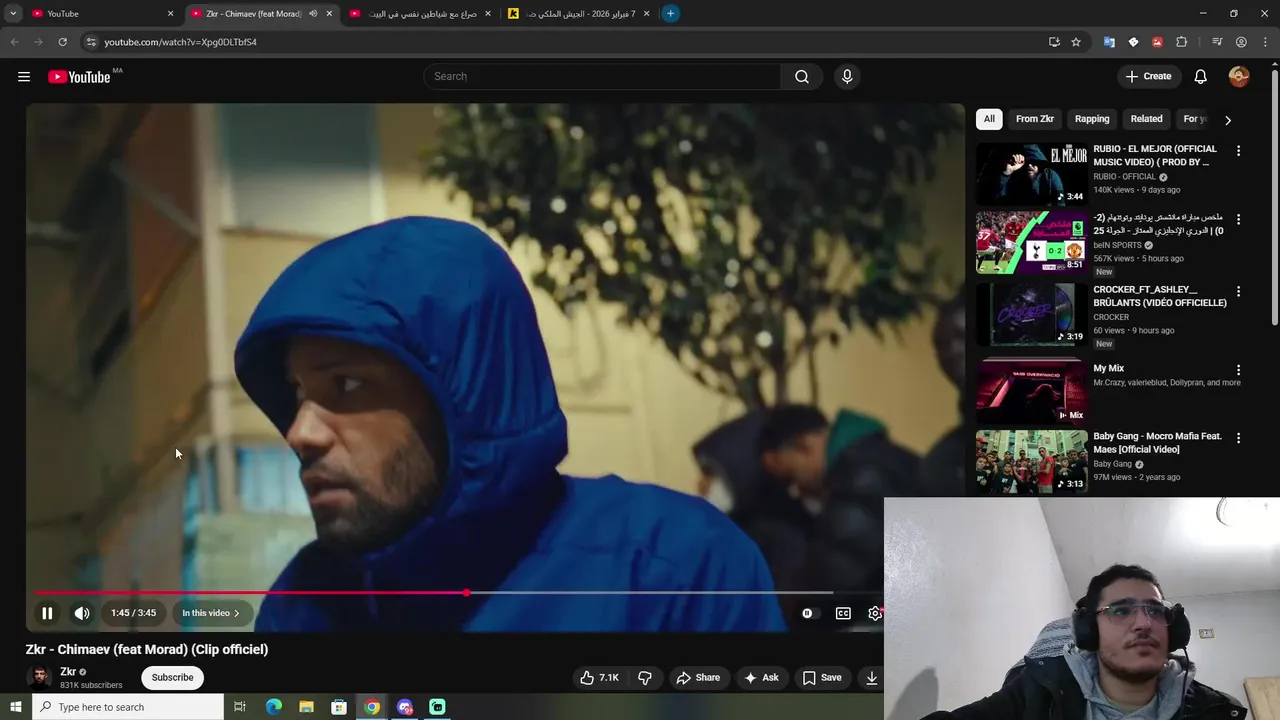1280x720 pixels.
Task: Click the address bar URL
Action: click(181, 42)
